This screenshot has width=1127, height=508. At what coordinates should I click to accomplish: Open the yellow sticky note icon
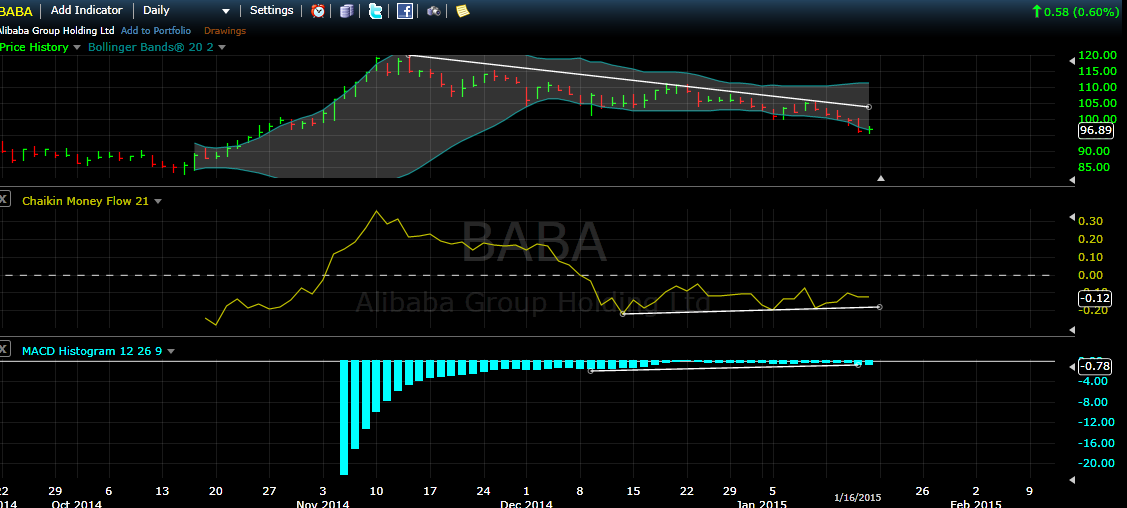[x=462, y=11]
